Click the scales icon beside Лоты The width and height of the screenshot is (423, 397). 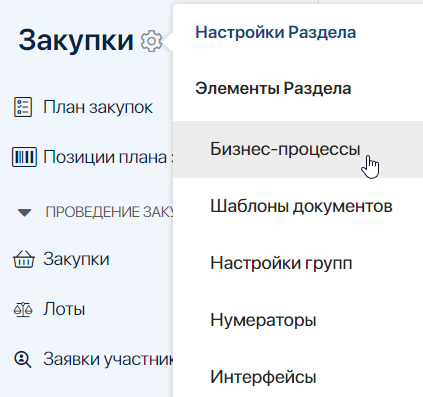tap(23, 310)
